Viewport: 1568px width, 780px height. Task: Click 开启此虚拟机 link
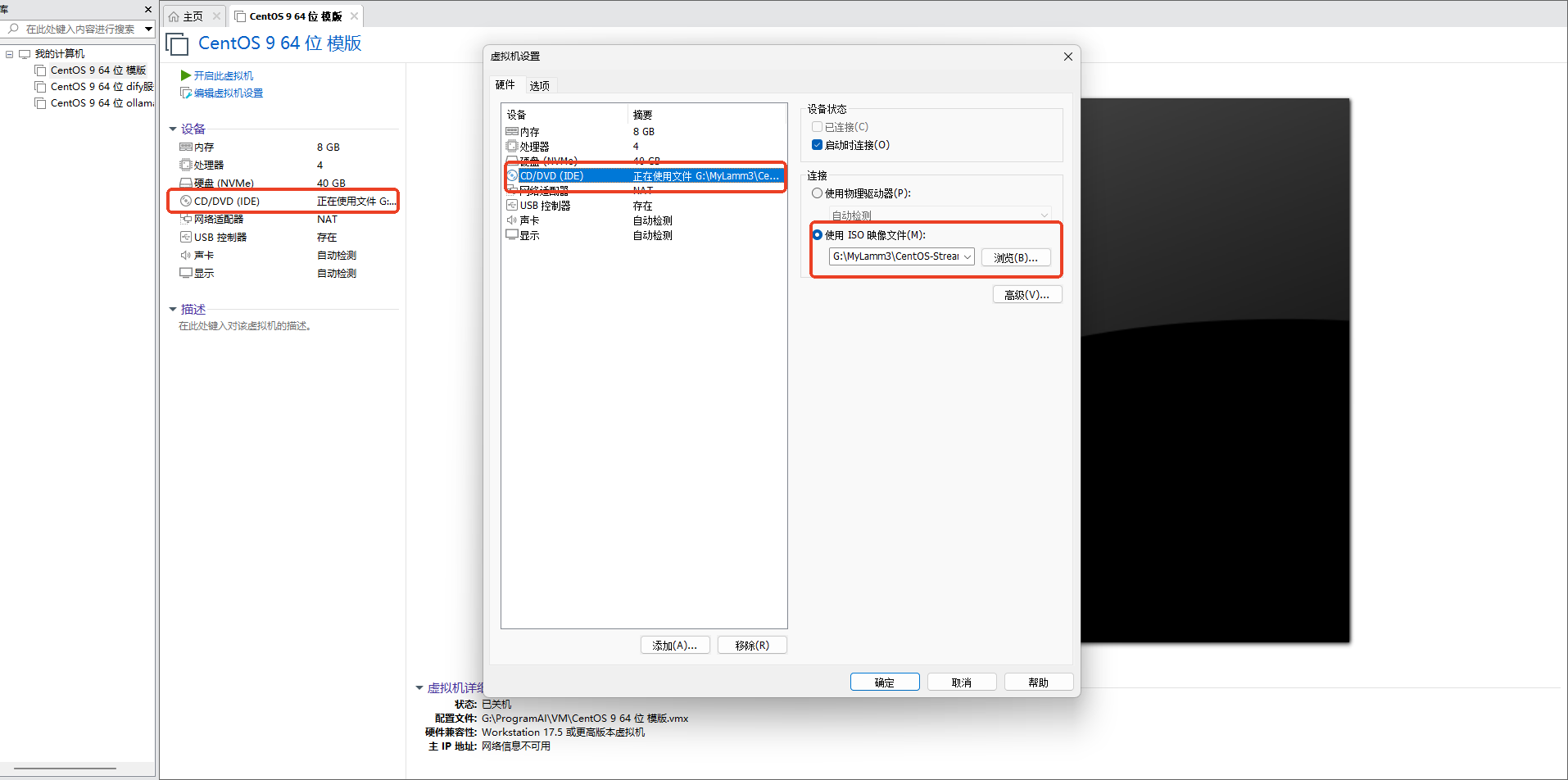(224, 75)
